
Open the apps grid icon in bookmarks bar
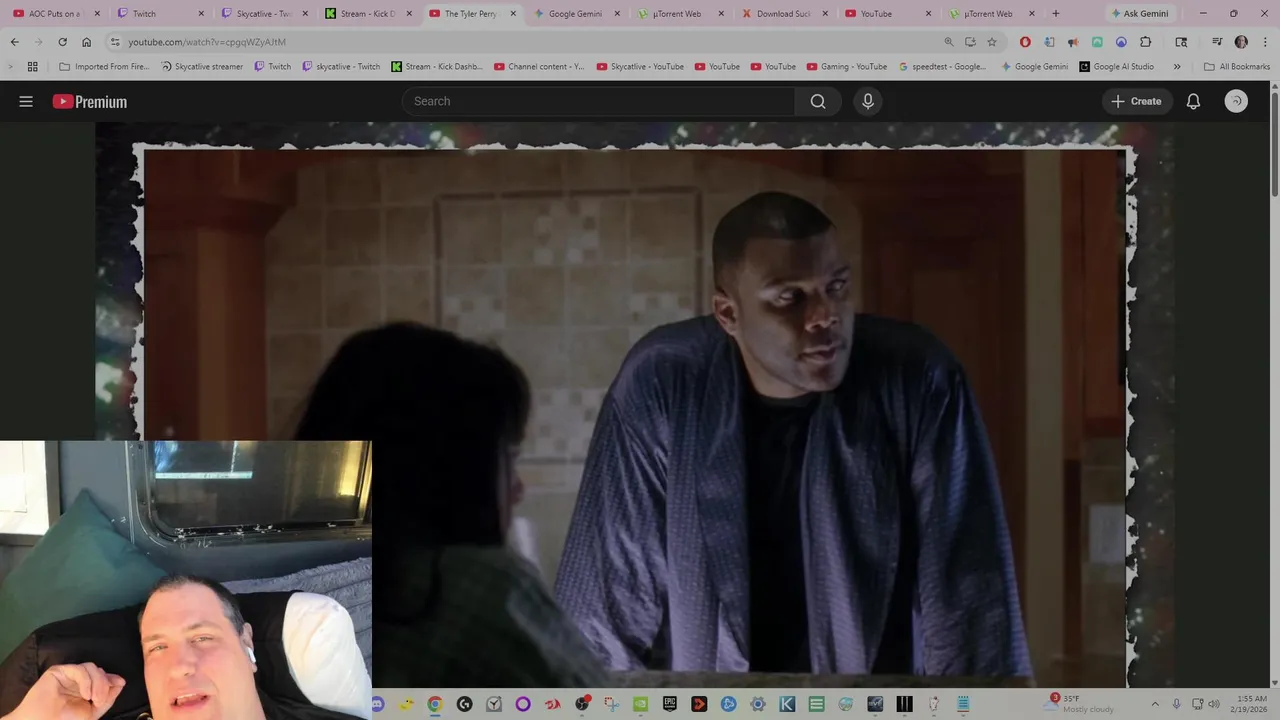coord(32,67)
